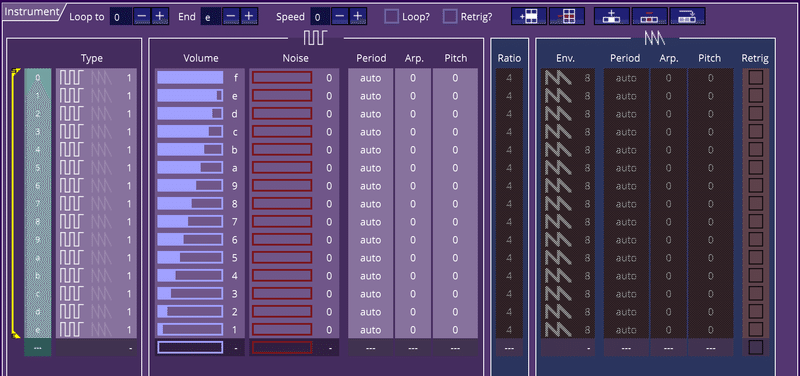Click the hardware Period 'auto' cell in row 3
This screenshot has height=376, width=800.
pos(626,132)
